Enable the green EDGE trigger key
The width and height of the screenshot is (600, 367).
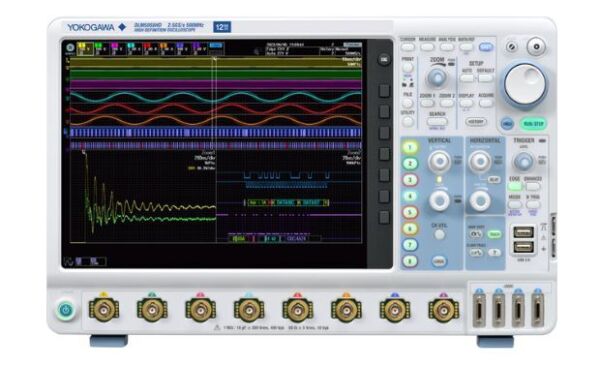tap(514, 186)
